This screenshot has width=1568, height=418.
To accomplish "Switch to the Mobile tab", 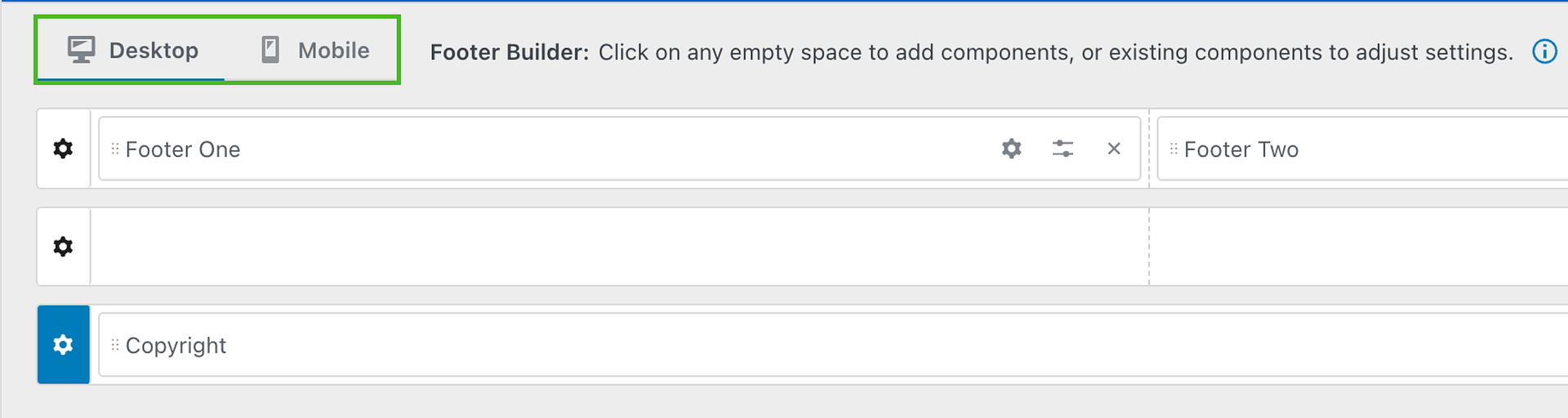I will click(333, 51).
